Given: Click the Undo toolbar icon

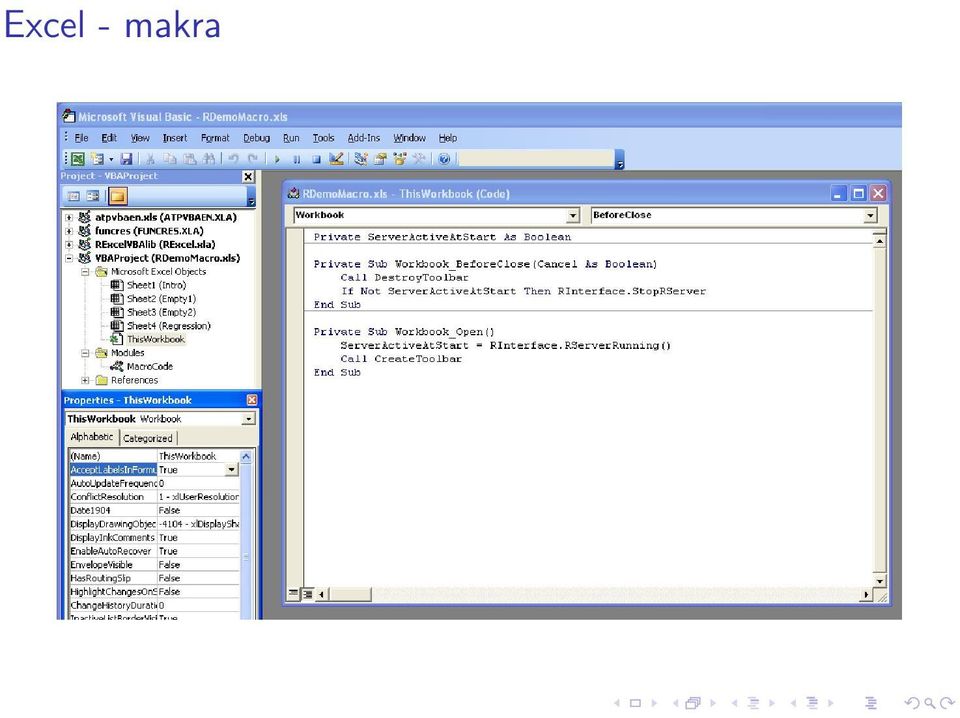Looking at the screenshot, I should pyautogui.click(x=233, y=159).
